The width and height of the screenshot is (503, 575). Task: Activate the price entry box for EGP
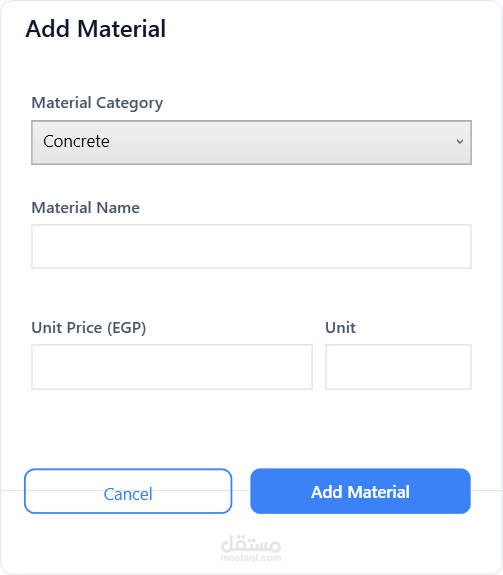pos(172,367)
